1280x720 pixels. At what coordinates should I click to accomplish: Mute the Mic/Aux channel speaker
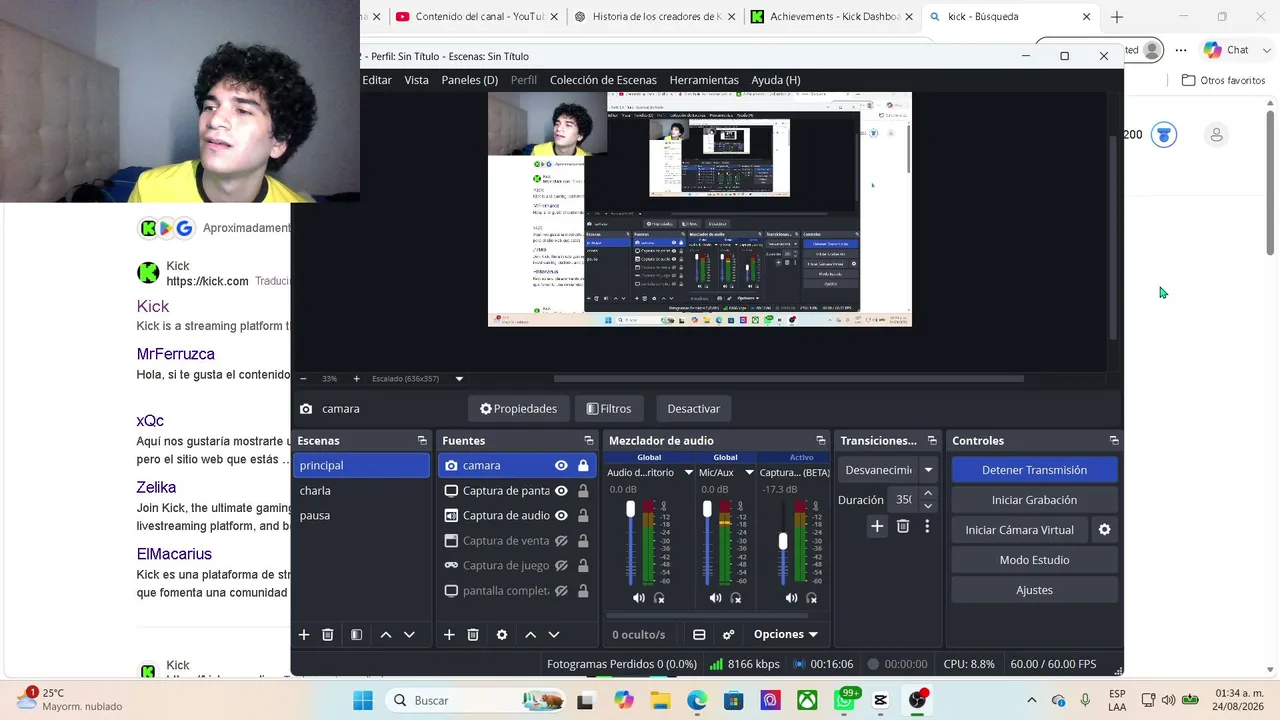point(715,598)
